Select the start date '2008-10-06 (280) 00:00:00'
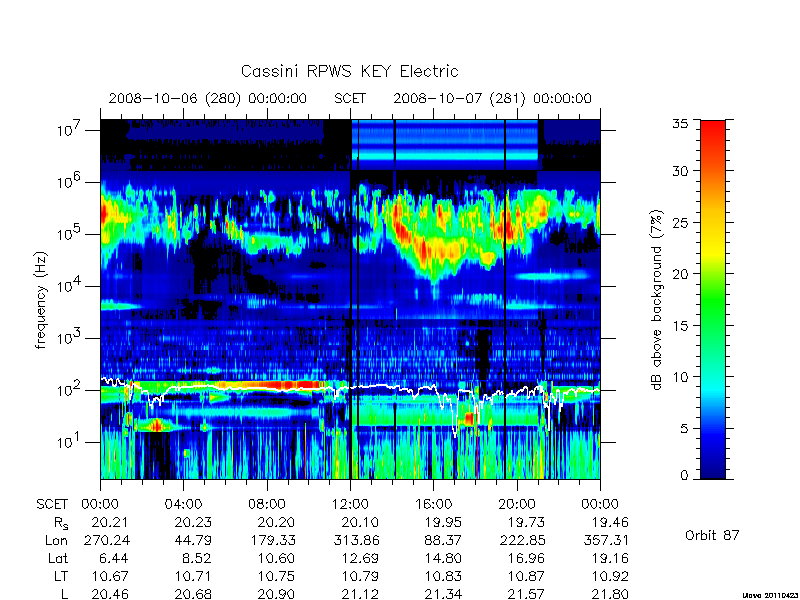Viewport: 800px width, 600px height. pyautogui.click(x=208, y=98)
